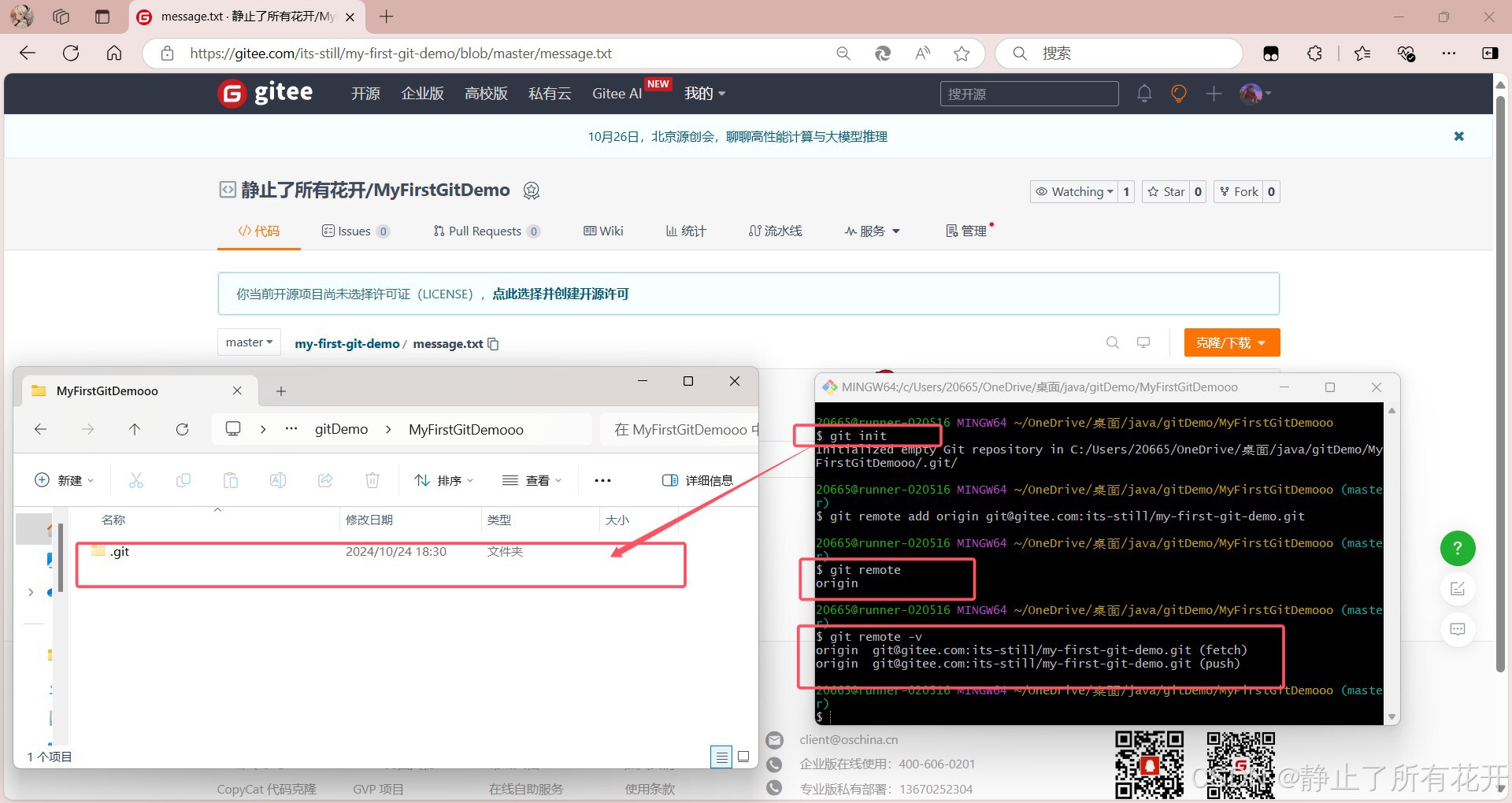Open the 我的 dropdown in header
Screen dimensions: 1512x803
[x=705, y=94]
